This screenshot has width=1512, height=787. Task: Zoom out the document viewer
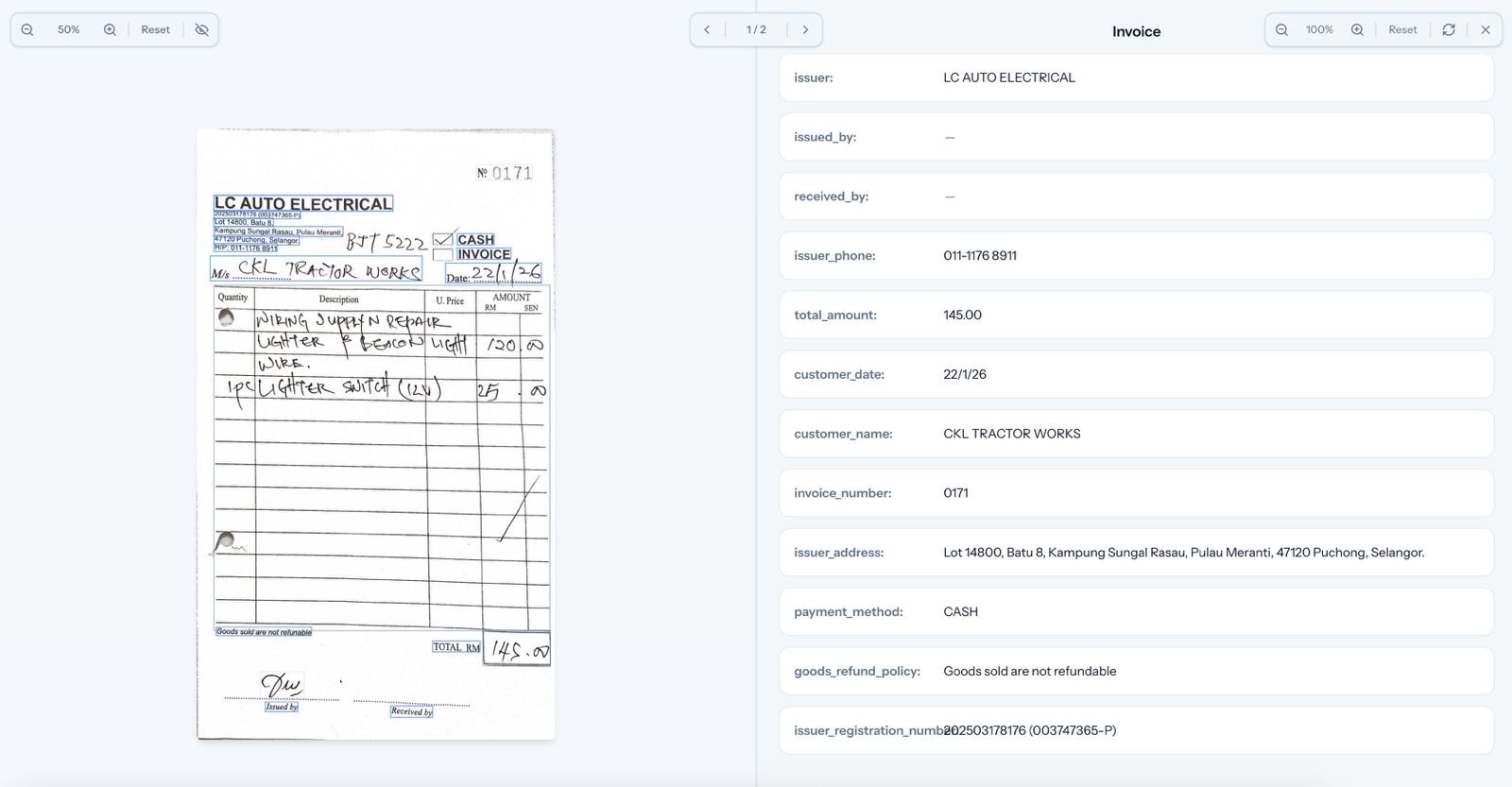27,29
